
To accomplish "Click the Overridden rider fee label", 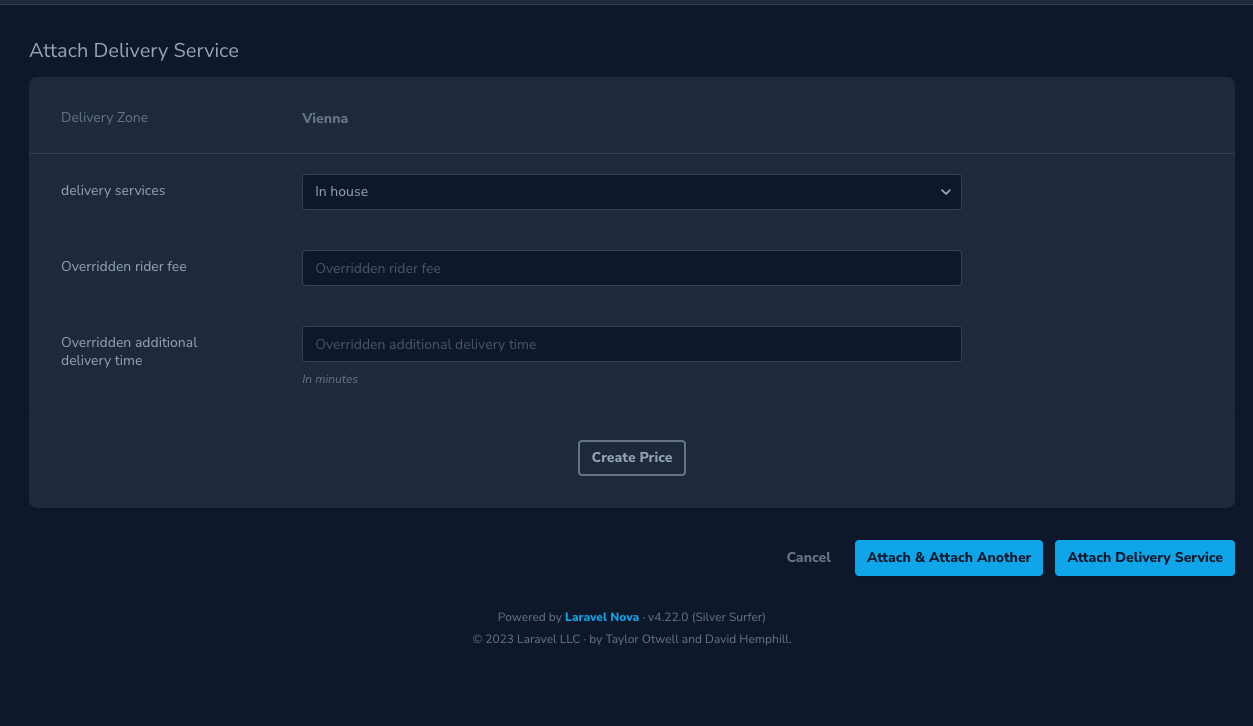I will click(x=123, y=266).
